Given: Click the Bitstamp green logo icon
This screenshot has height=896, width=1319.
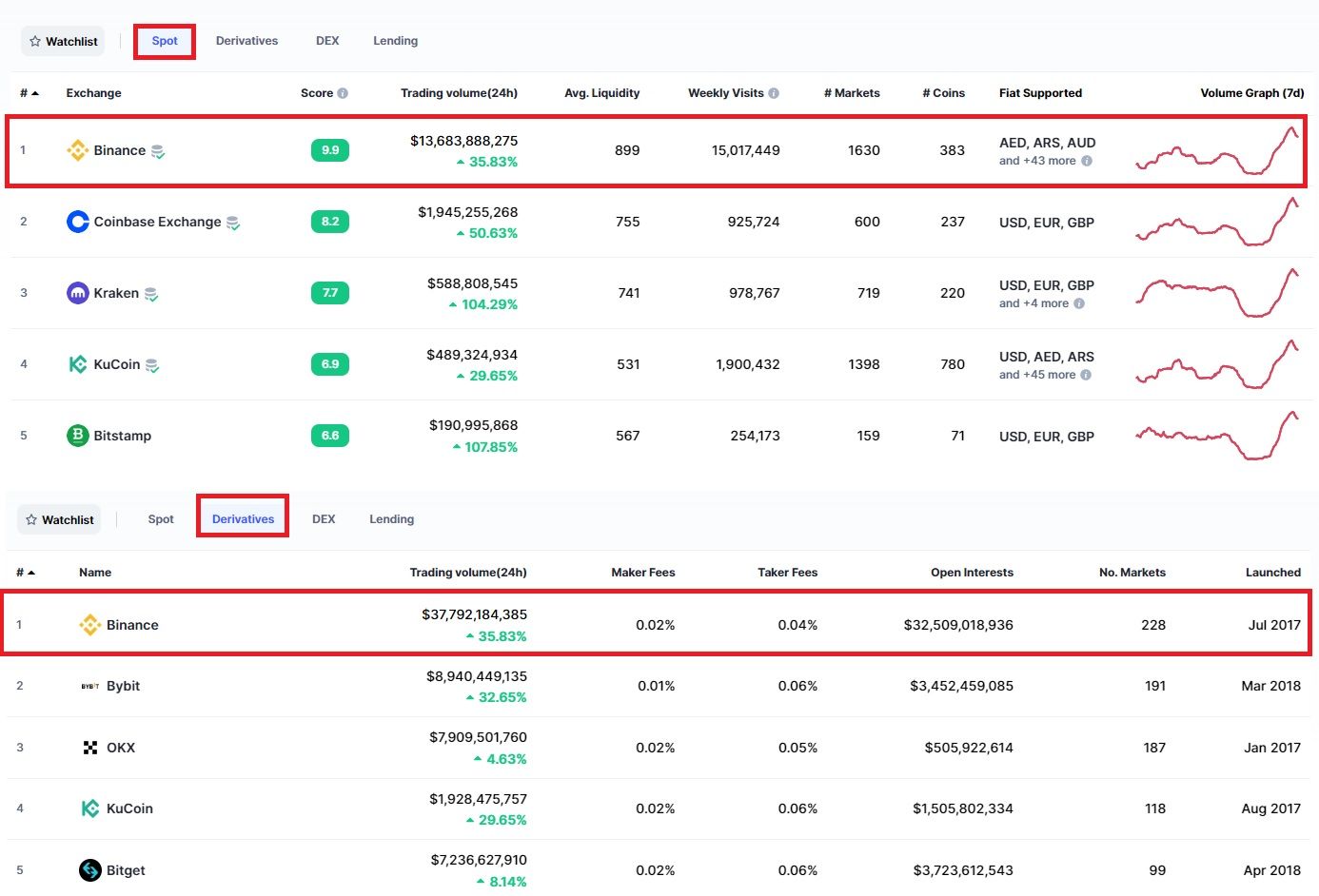Looking at the screenshot, I should point(77,436).
